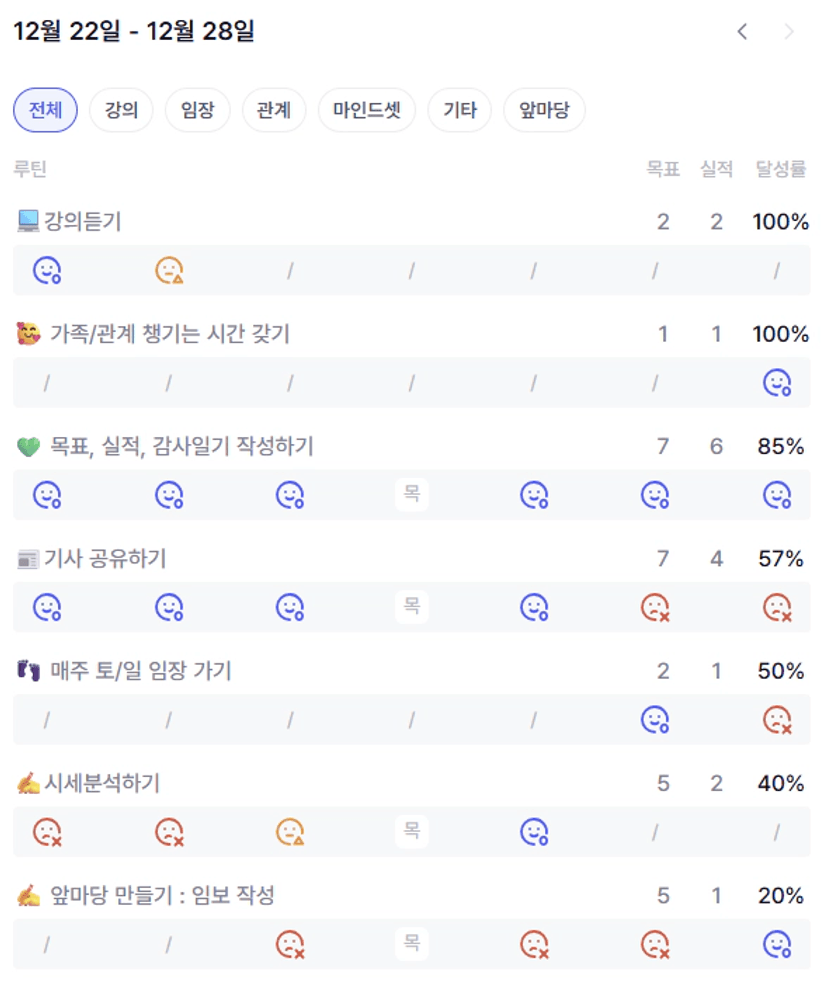This screenshot has width=827, height=994.
Task: Click the 기사 공유하기 routine title
Action: [105, 558]
